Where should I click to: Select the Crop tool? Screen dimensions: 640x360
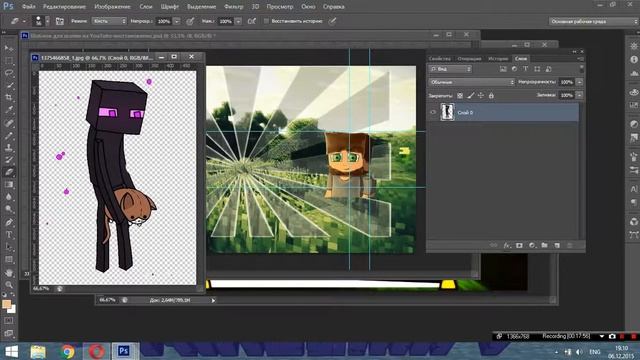tap(9, 98)
